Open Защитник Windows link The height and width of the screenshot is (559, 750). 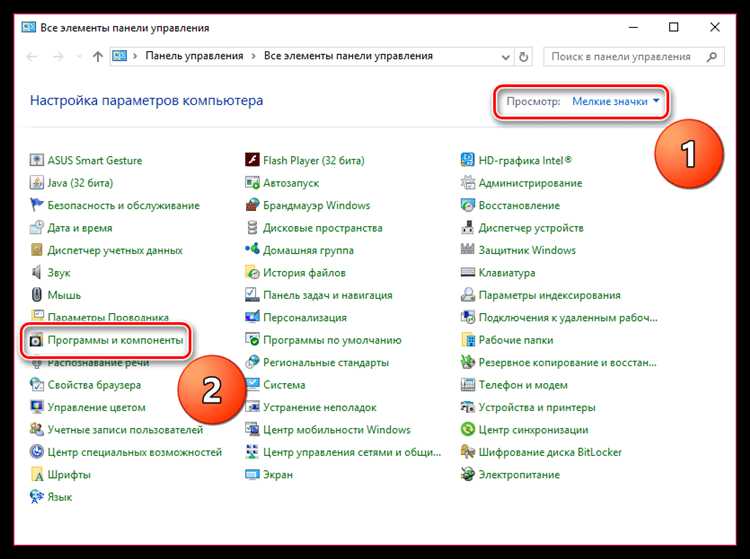point(527,250)
